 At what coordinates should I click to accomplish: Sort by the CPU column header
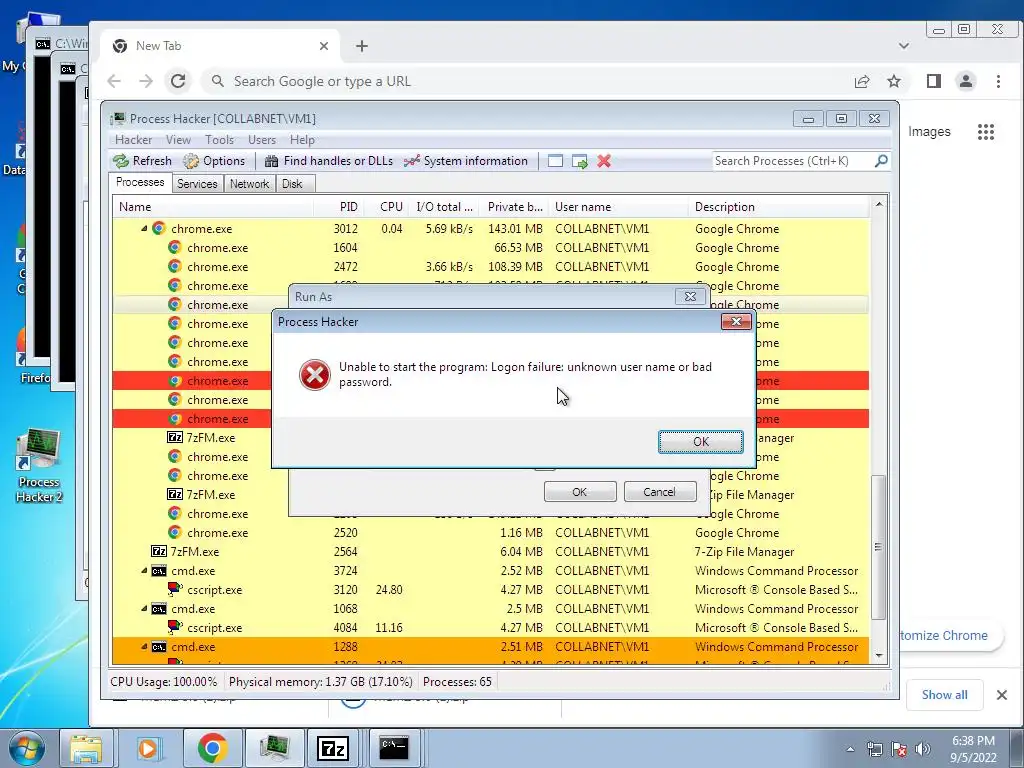386,207
